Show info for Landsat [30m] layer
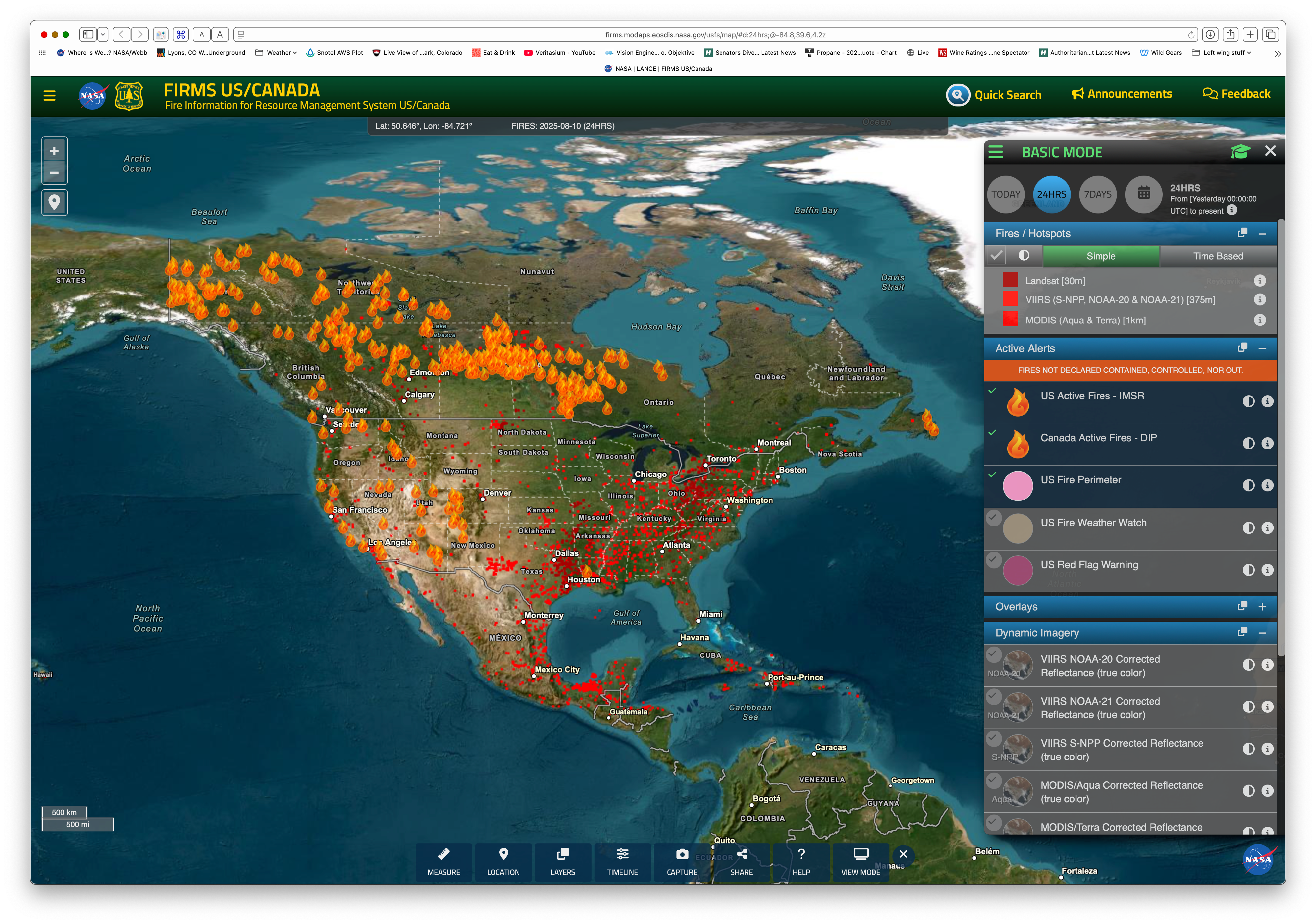This screenshot has width=1316, height=924. 1259,281
